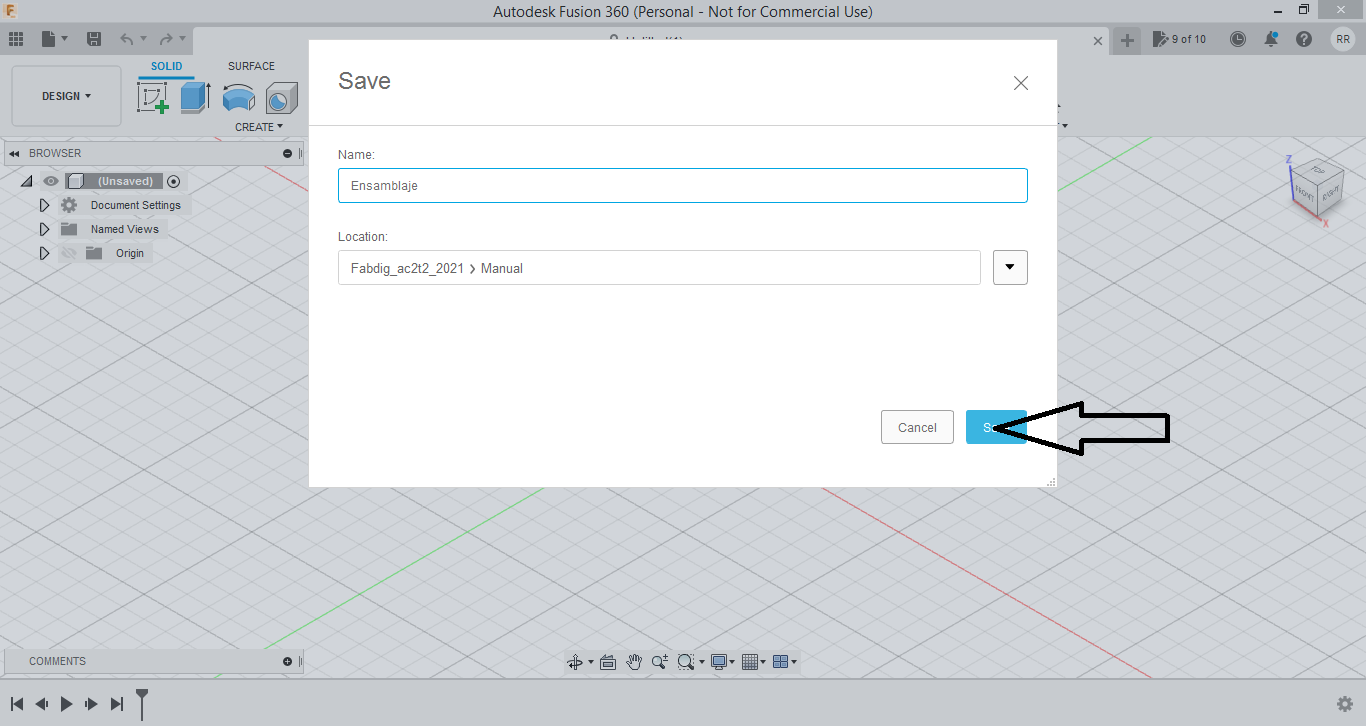
Task: Collapse the (Unsaved) root component tree
Action: tap(26, 181)
